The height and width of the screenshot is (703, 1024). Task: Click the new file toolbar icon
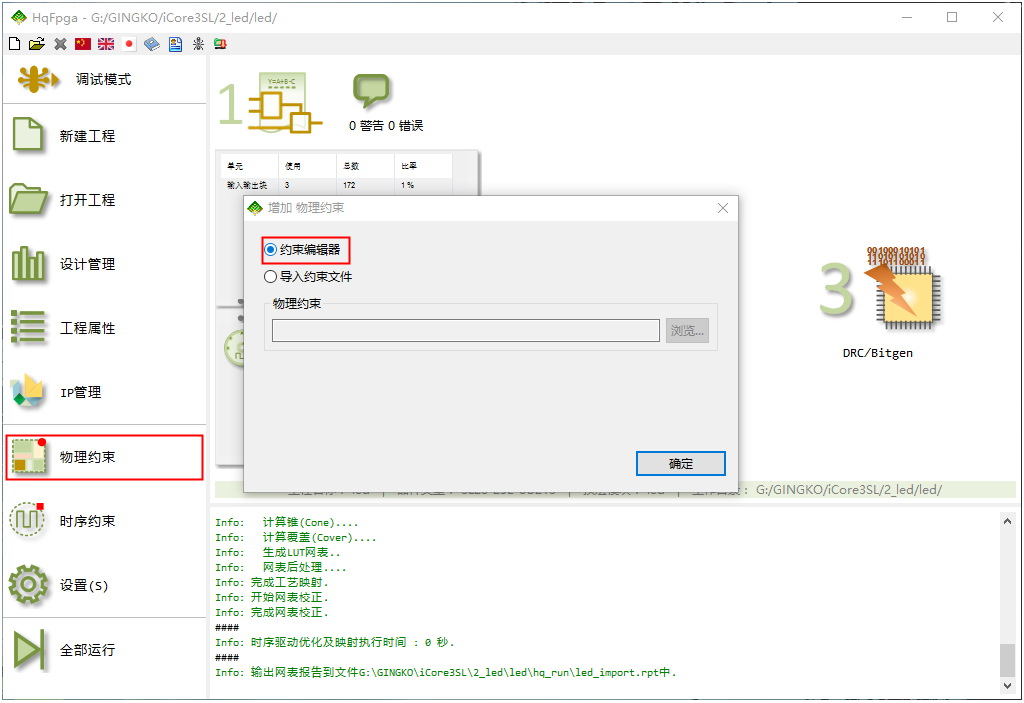tap(14, 44)
